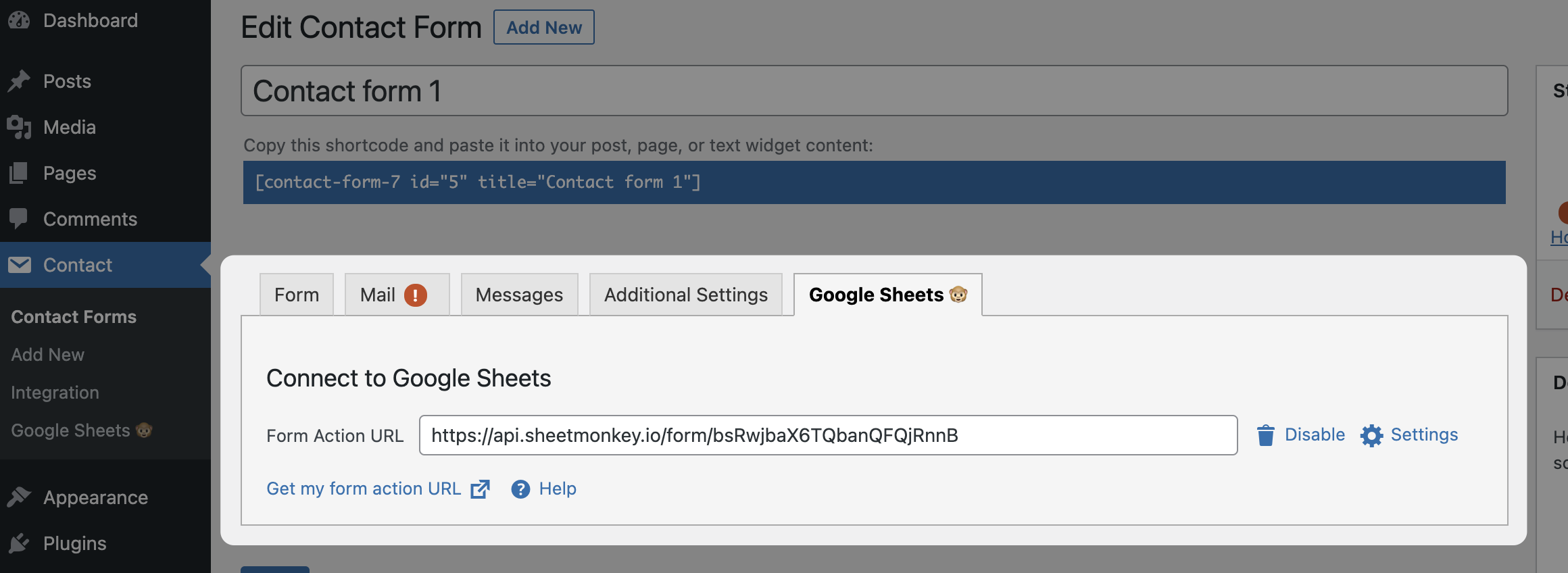Screen dimensions: 1568x573
Task: Click the Help question mark icon
Action: pyautogui.click(x=520, y=489)
